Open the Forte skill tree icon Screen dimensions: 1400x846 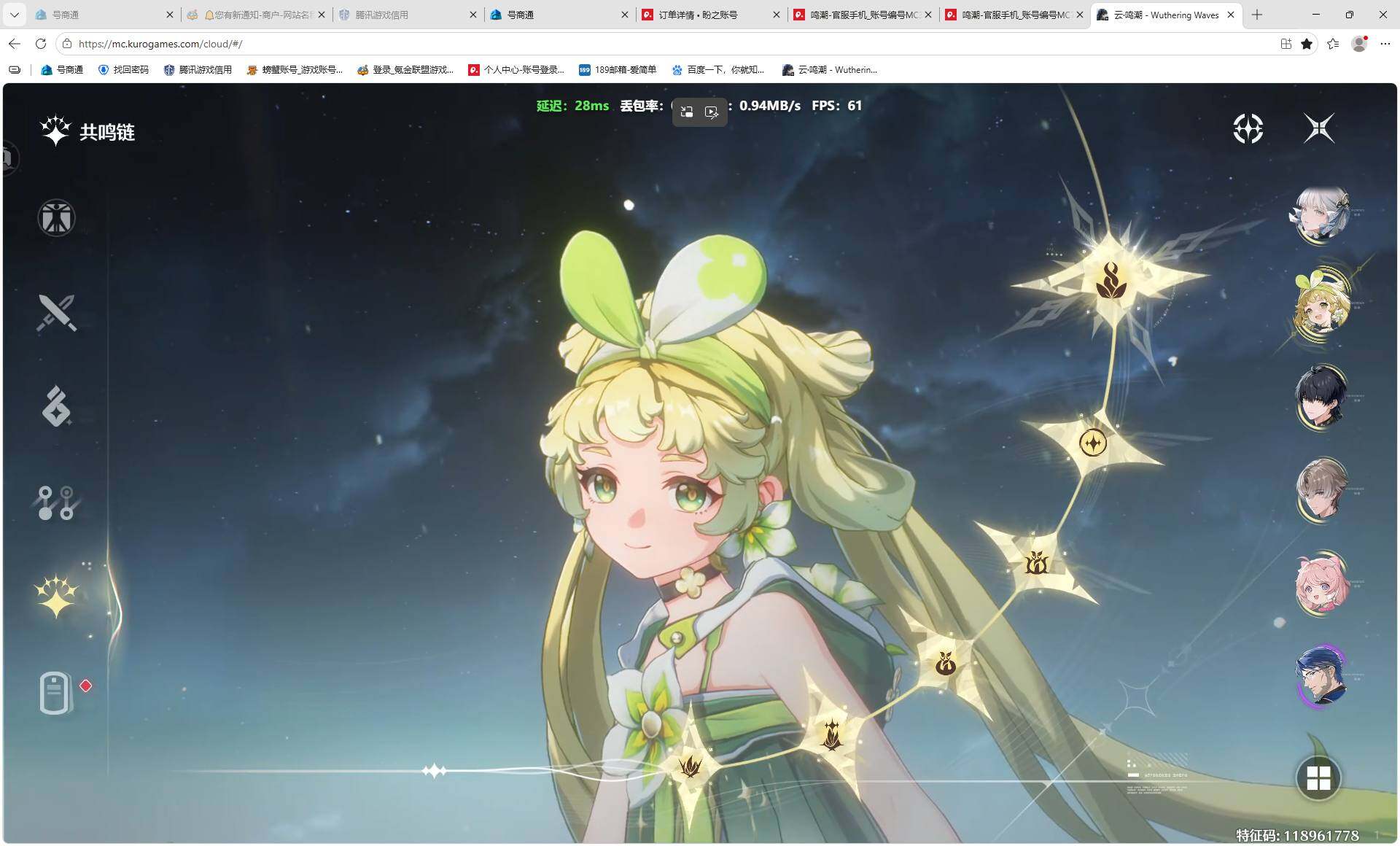(x=56, y=502)
